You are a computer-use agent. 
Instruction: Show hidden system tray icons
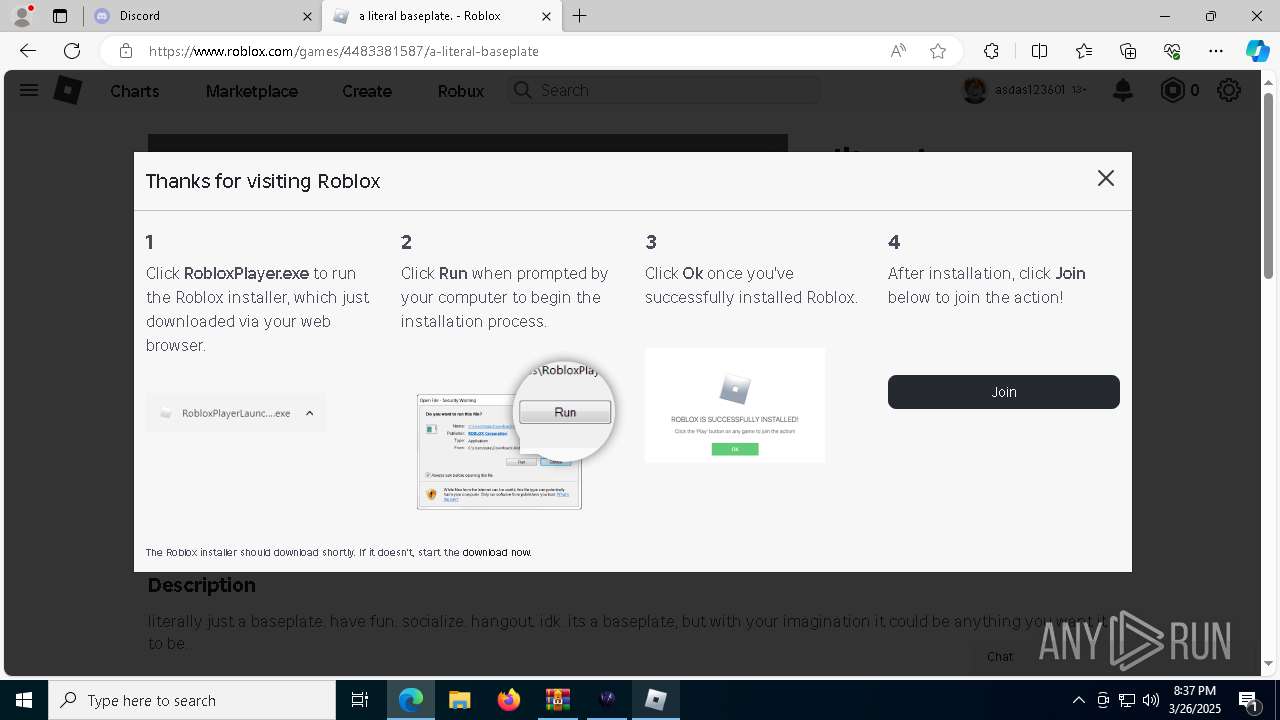click(1078, 700)
